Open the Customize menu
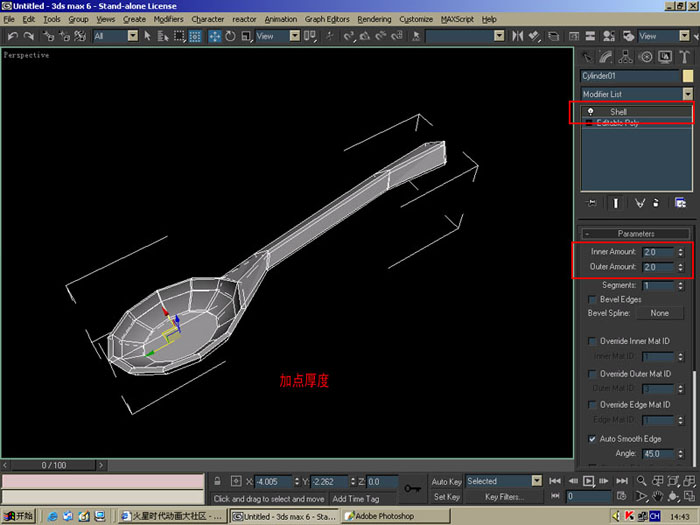 pos(416,19)
